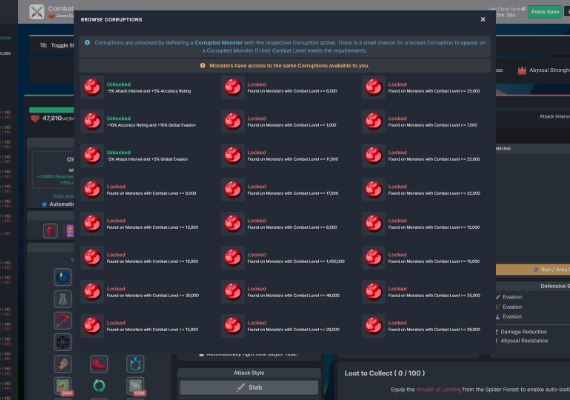The image size is (570, 400).
Task: Select unlocked corruption with +5% Accuracy Rating
Action: coord(92,87)
